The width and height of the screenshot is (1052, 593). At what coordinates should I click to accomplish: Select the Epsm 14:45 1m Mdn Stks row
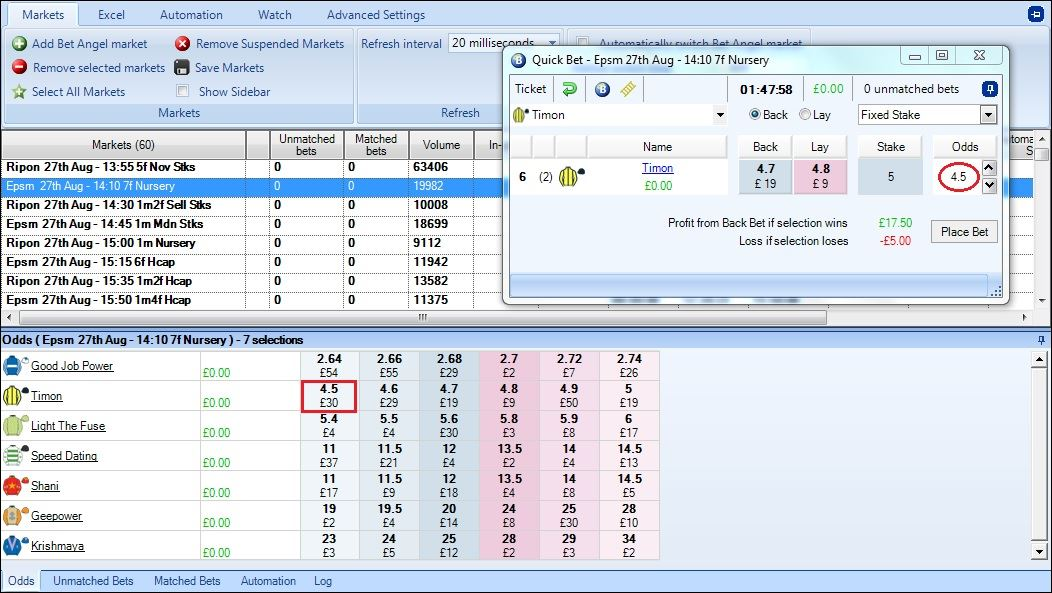[254, 224]
